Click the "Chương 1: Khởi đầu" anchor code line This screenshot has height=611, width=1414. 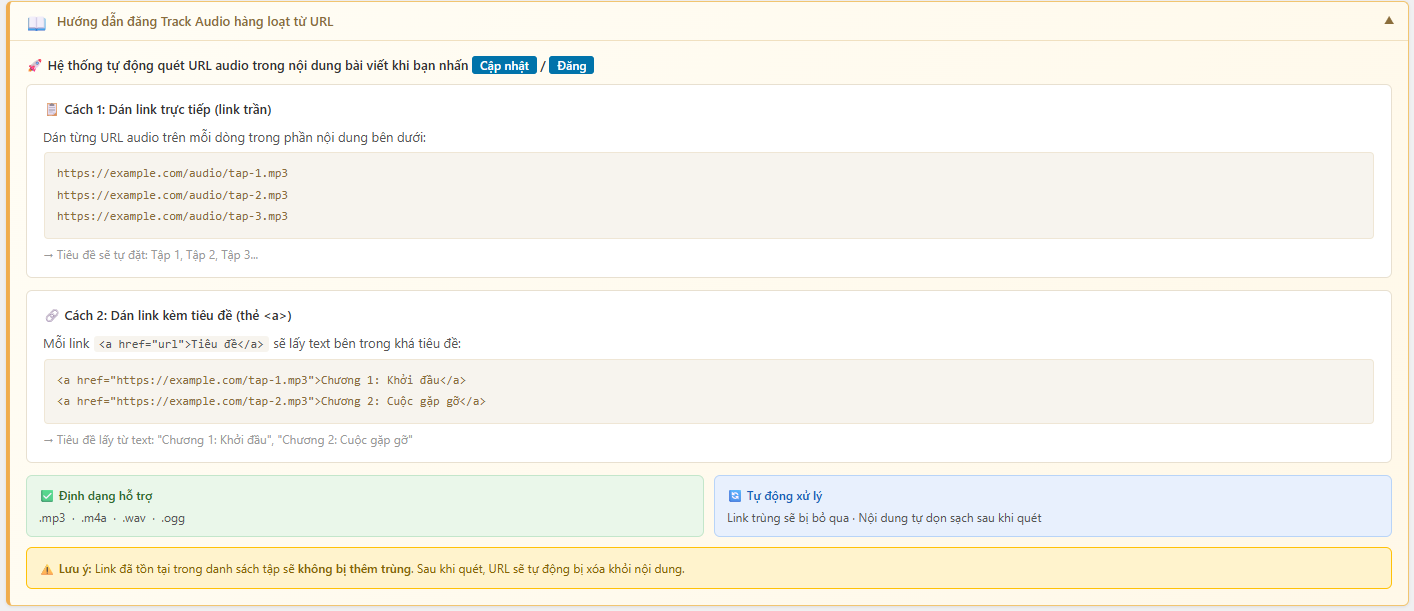coord(261,380)
